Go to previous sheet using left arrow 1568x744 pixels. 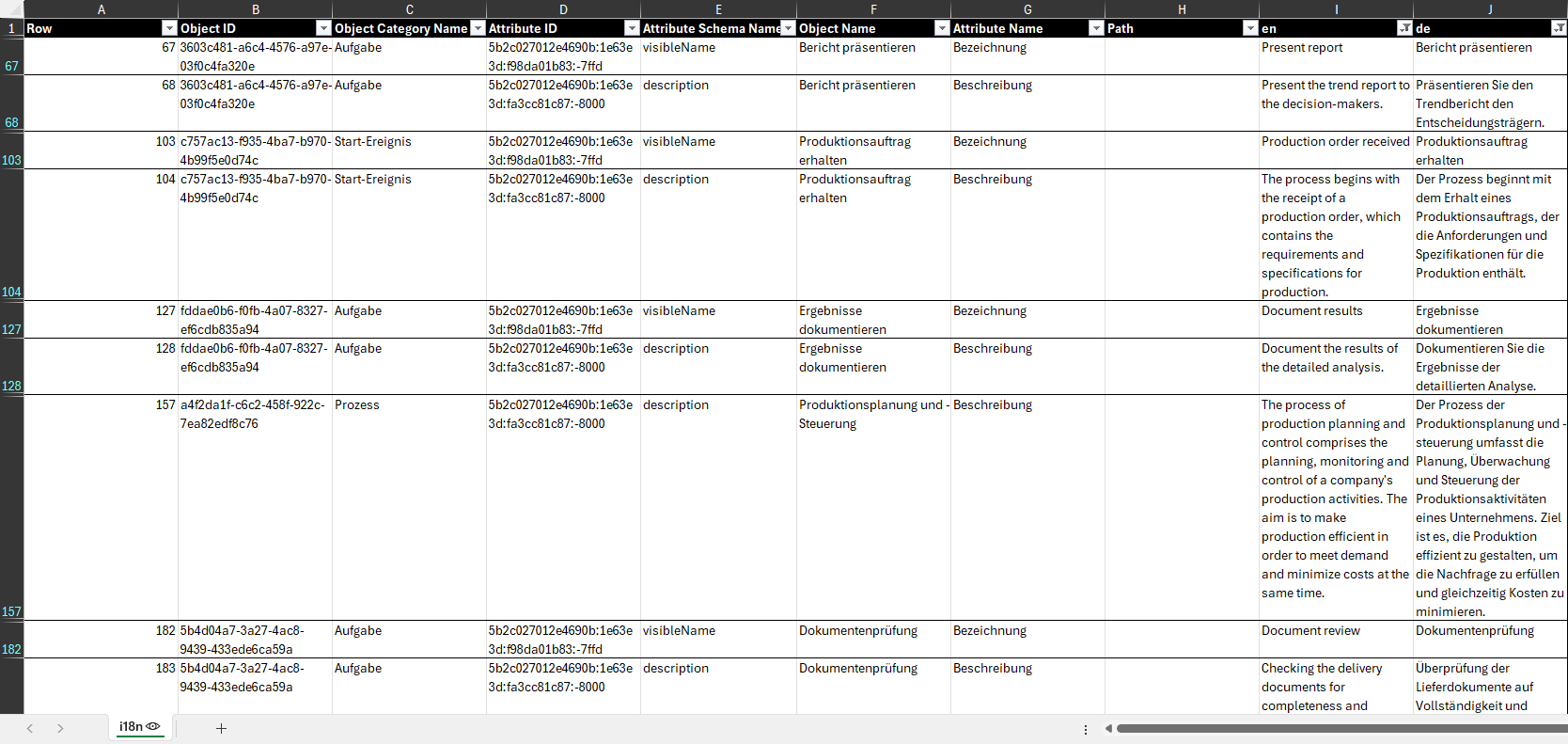coord(30,728)
